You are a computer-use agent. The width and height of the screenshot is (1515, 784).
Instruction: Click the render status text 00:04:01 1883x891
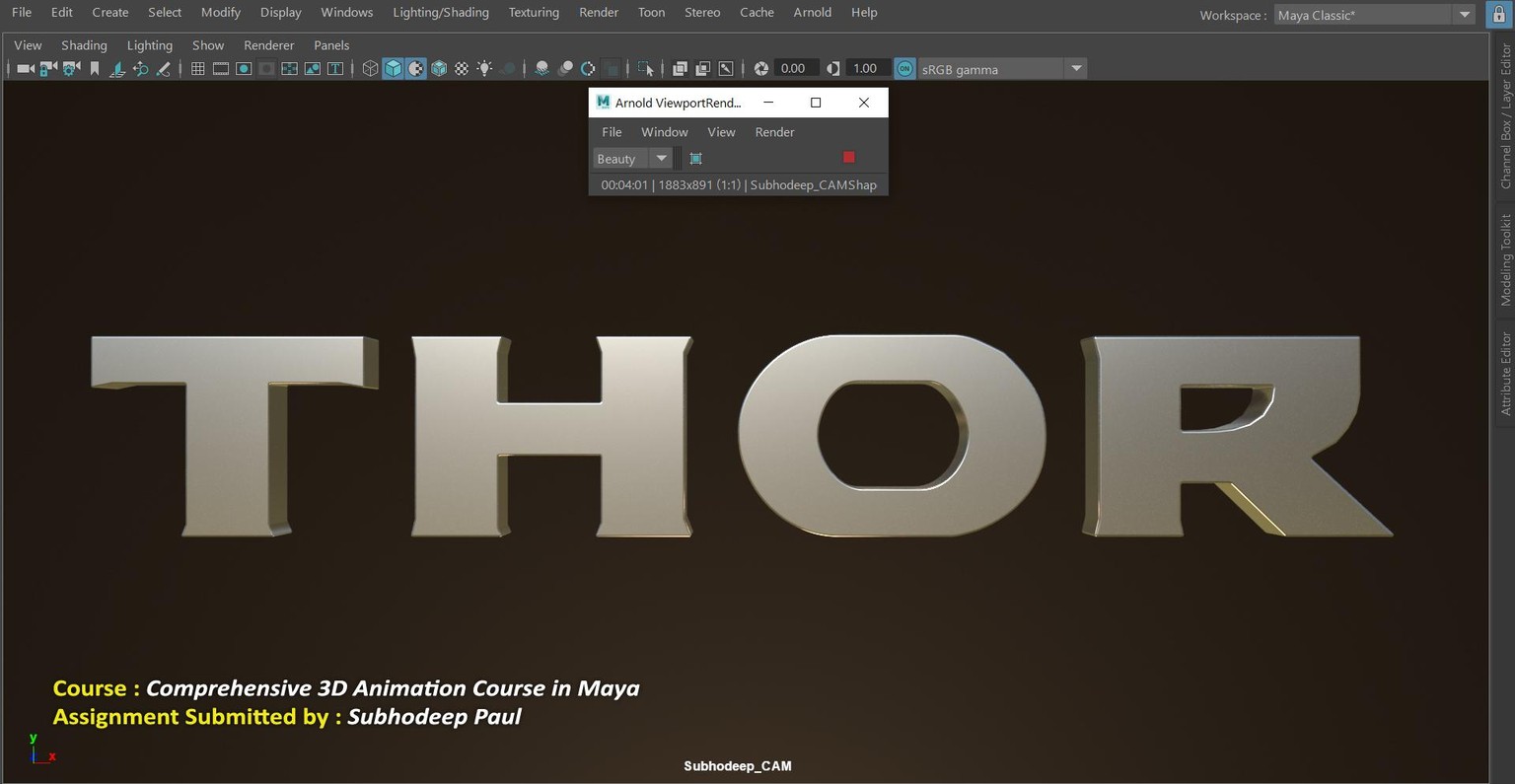coord(738,184)
